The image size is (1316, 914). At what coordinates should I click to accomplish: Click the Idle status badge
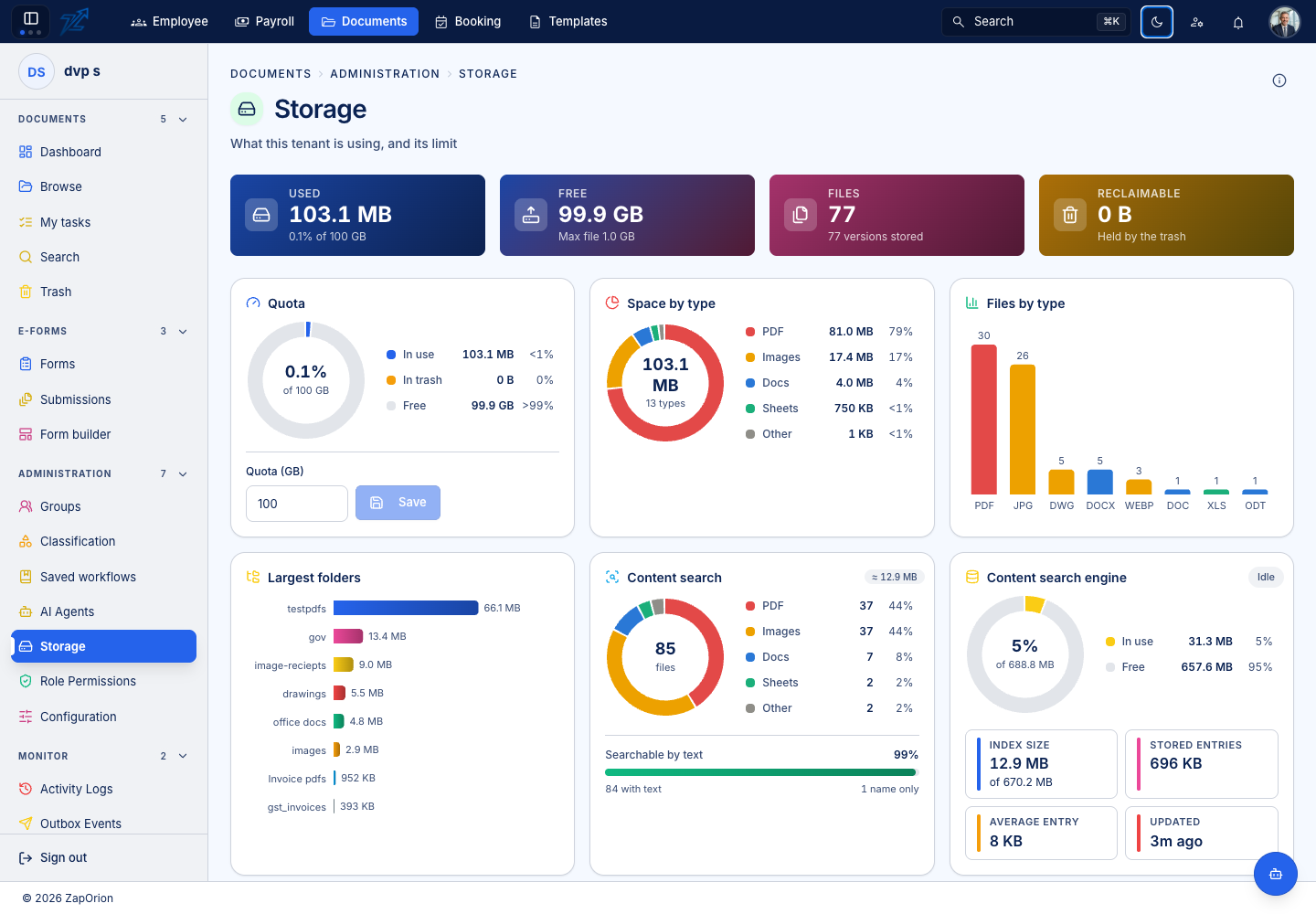[x=1266, y=577]
